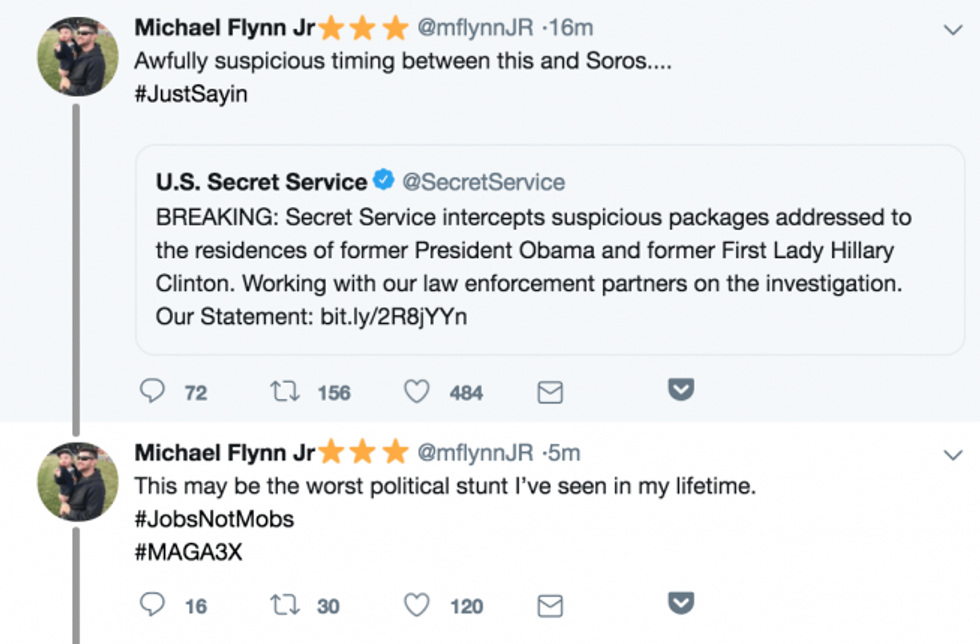
Task: Message the political stunt tweet
Action: click(x=550, y=605)
